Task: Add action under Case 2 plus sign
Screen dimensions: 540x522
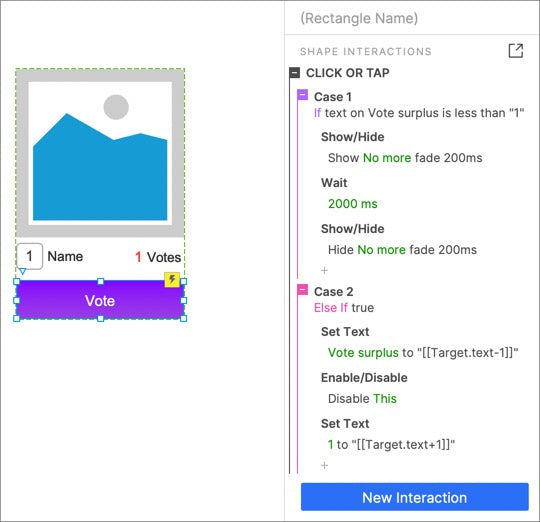Action: tap(324, 466)
